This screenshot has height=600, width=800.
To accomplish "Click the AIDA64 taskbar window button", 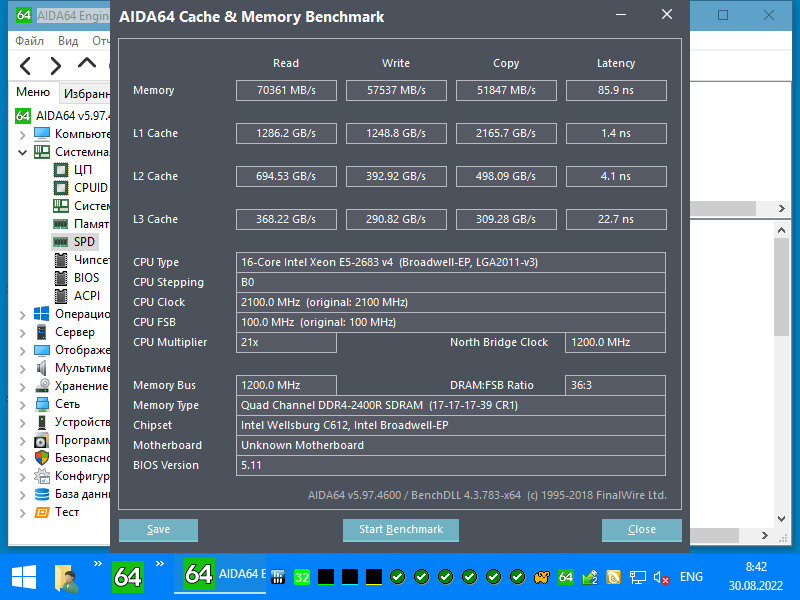I will pos(220,574).
